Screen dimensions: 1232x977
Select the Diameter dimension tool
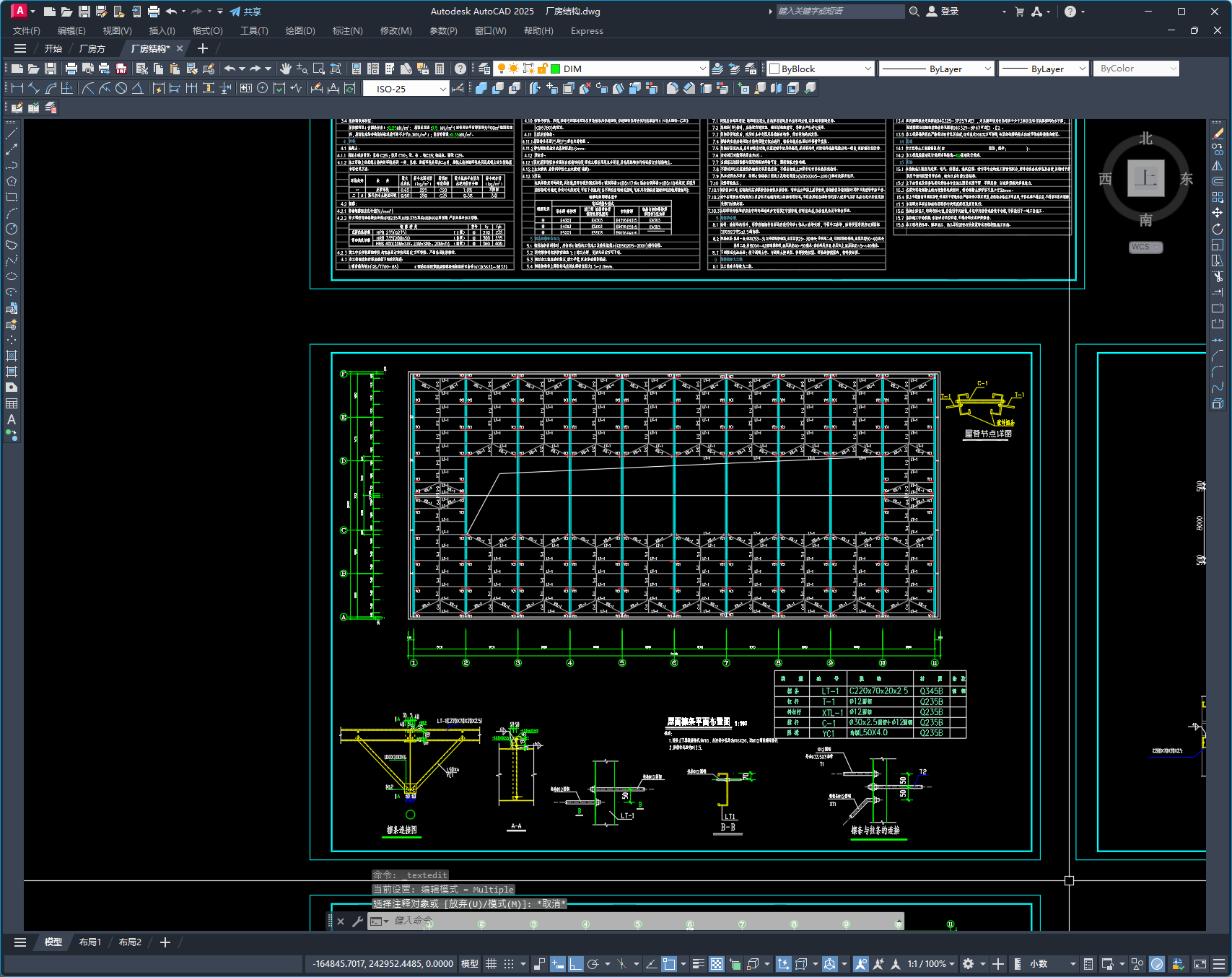point(121,88)
